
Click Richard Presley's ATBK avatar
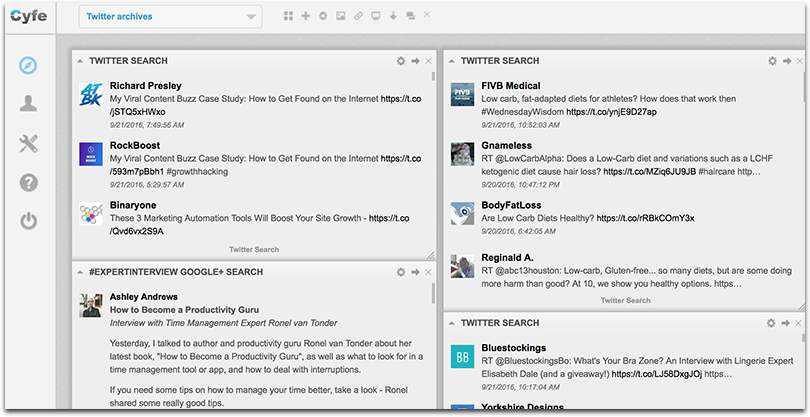click(x=91, y=94)
